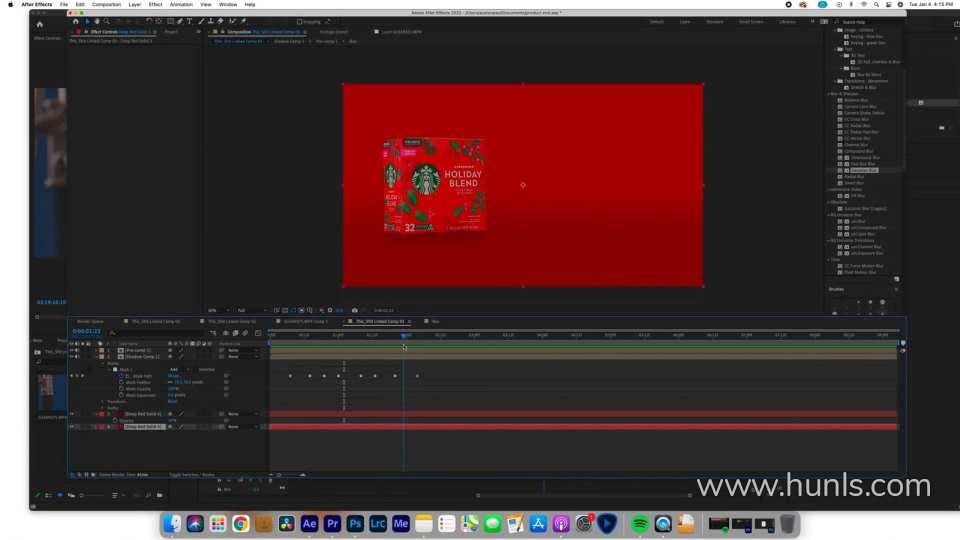Select the Rectangle shape tool

170,21
